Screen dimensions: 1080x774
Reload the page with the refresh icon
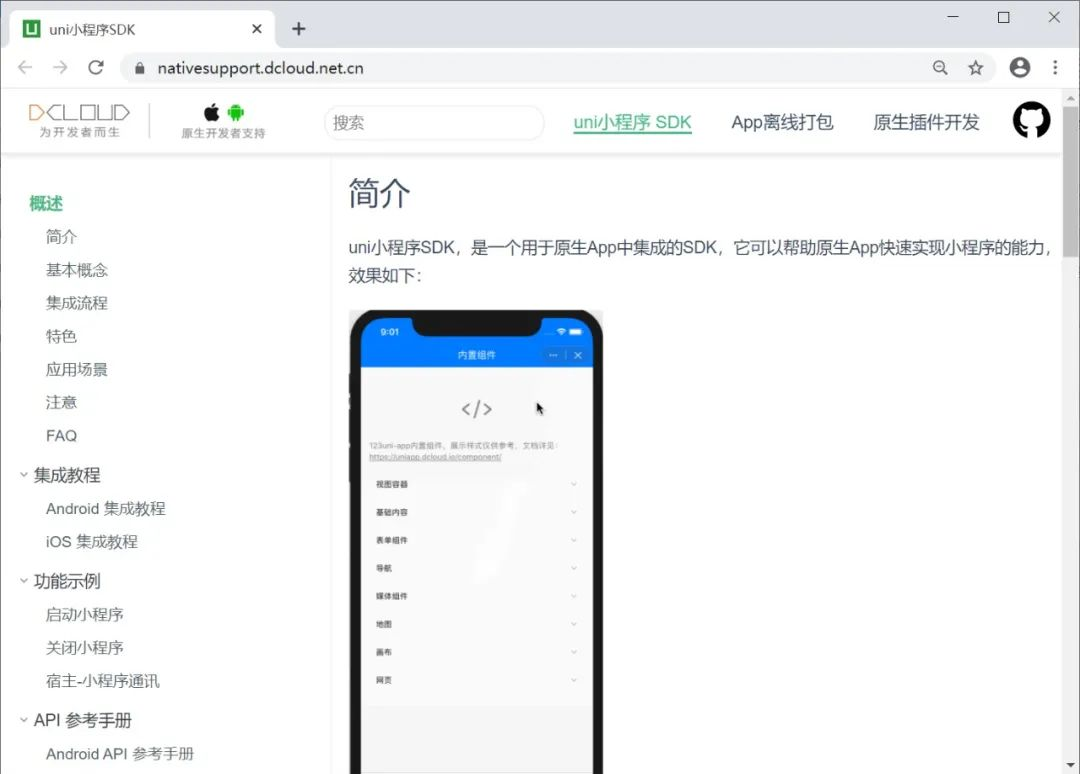96,67
